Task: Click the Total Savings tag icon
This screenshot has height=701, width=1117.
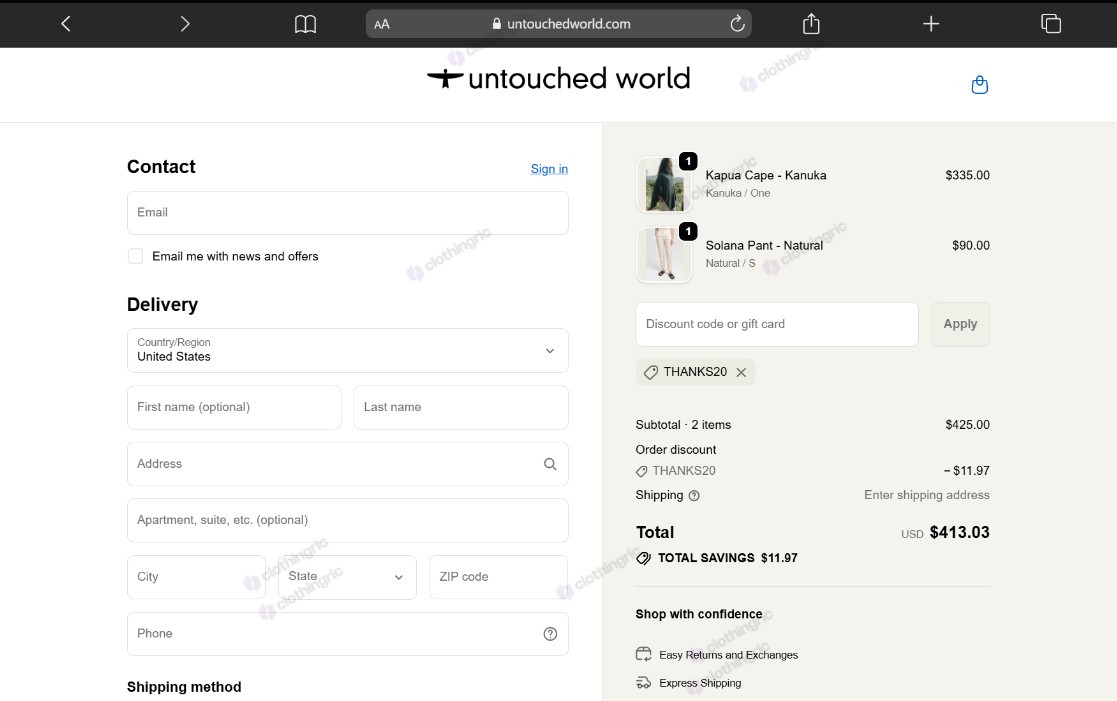Action: pyautogui.click(x=643, y=558)
